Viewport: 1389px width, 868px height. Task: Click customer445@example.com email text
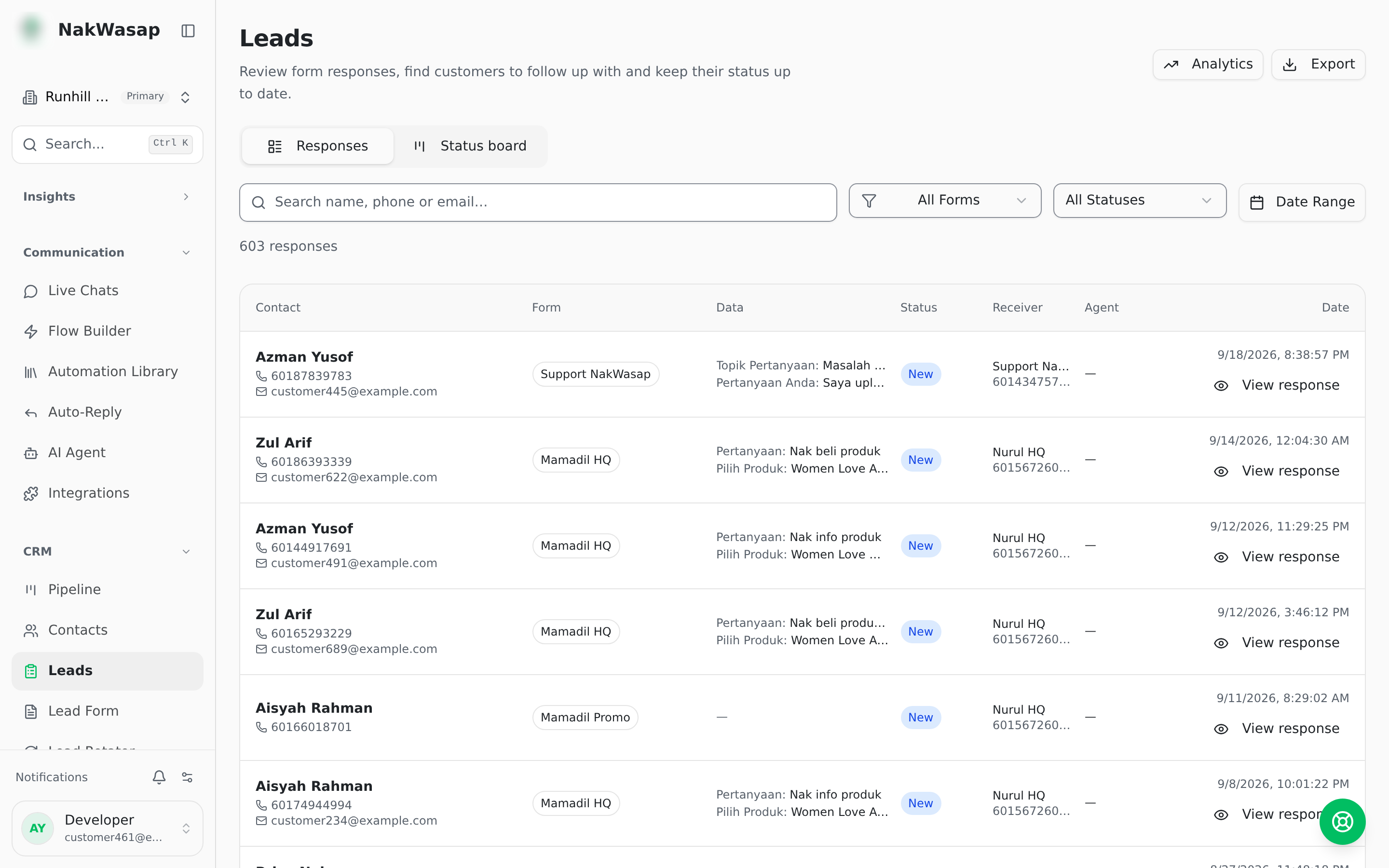coord(354,392)
